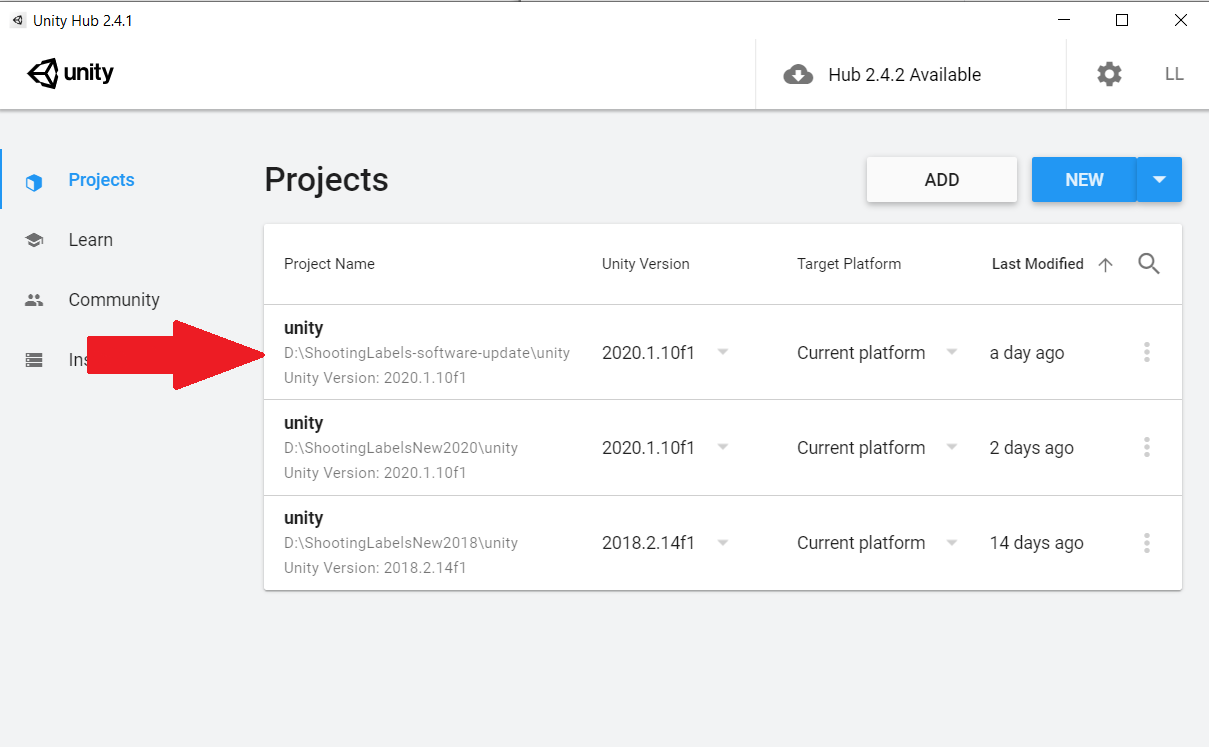The image size is (1209, 747).
Task: Open the LL account menu
Action: click(1174, 74)
